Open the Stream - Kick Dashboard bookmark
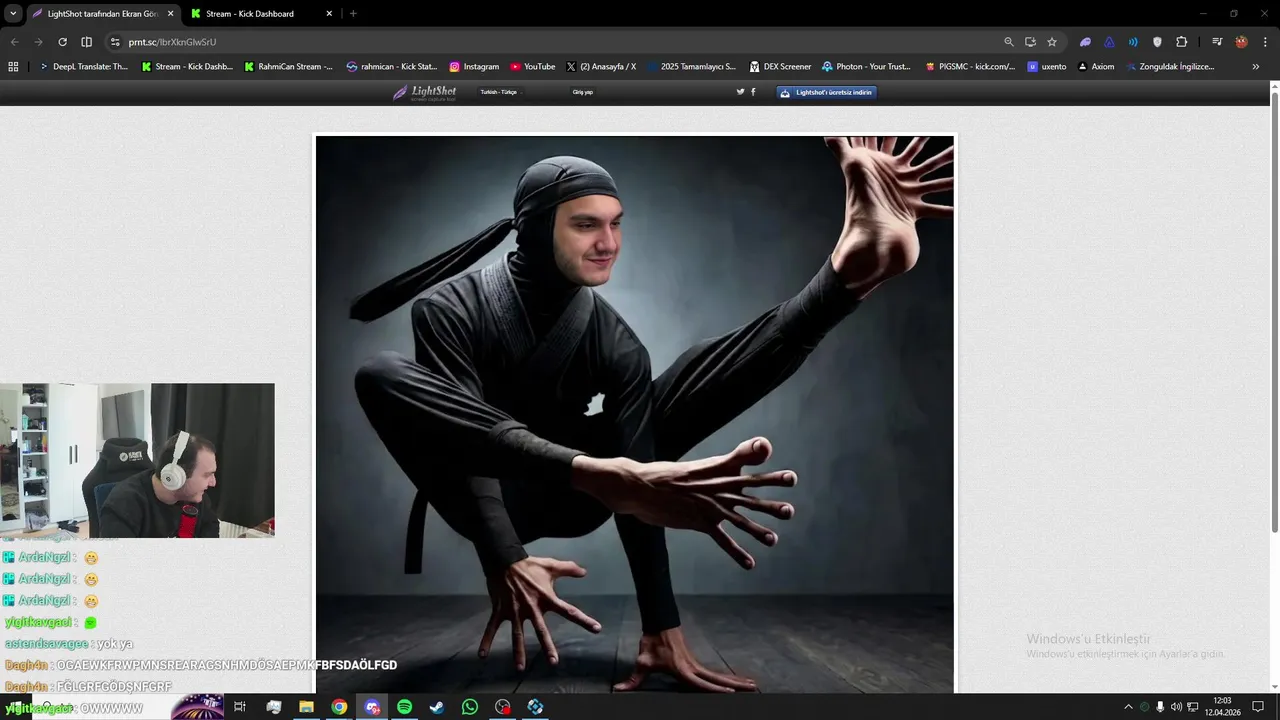The height and width of the screenshot is (720, 1280). click(x=187, y=67)
